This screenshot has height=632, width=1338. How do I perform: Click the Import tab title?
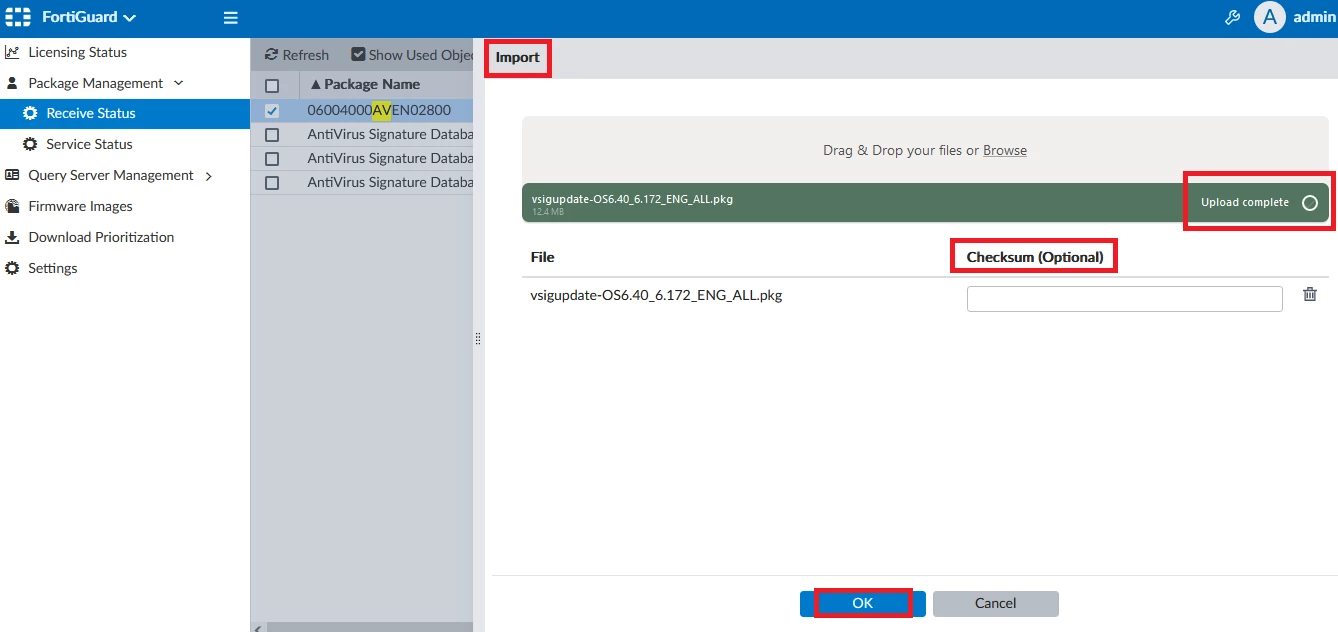click(518, 57)
